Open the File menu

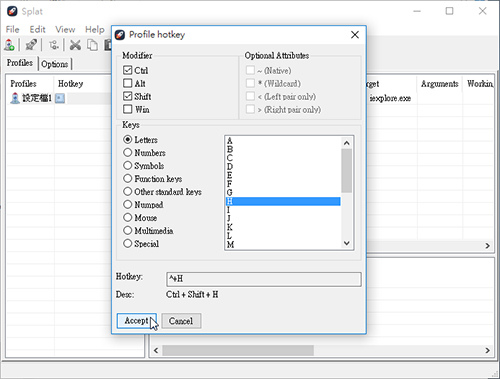(x=13, y=29)
